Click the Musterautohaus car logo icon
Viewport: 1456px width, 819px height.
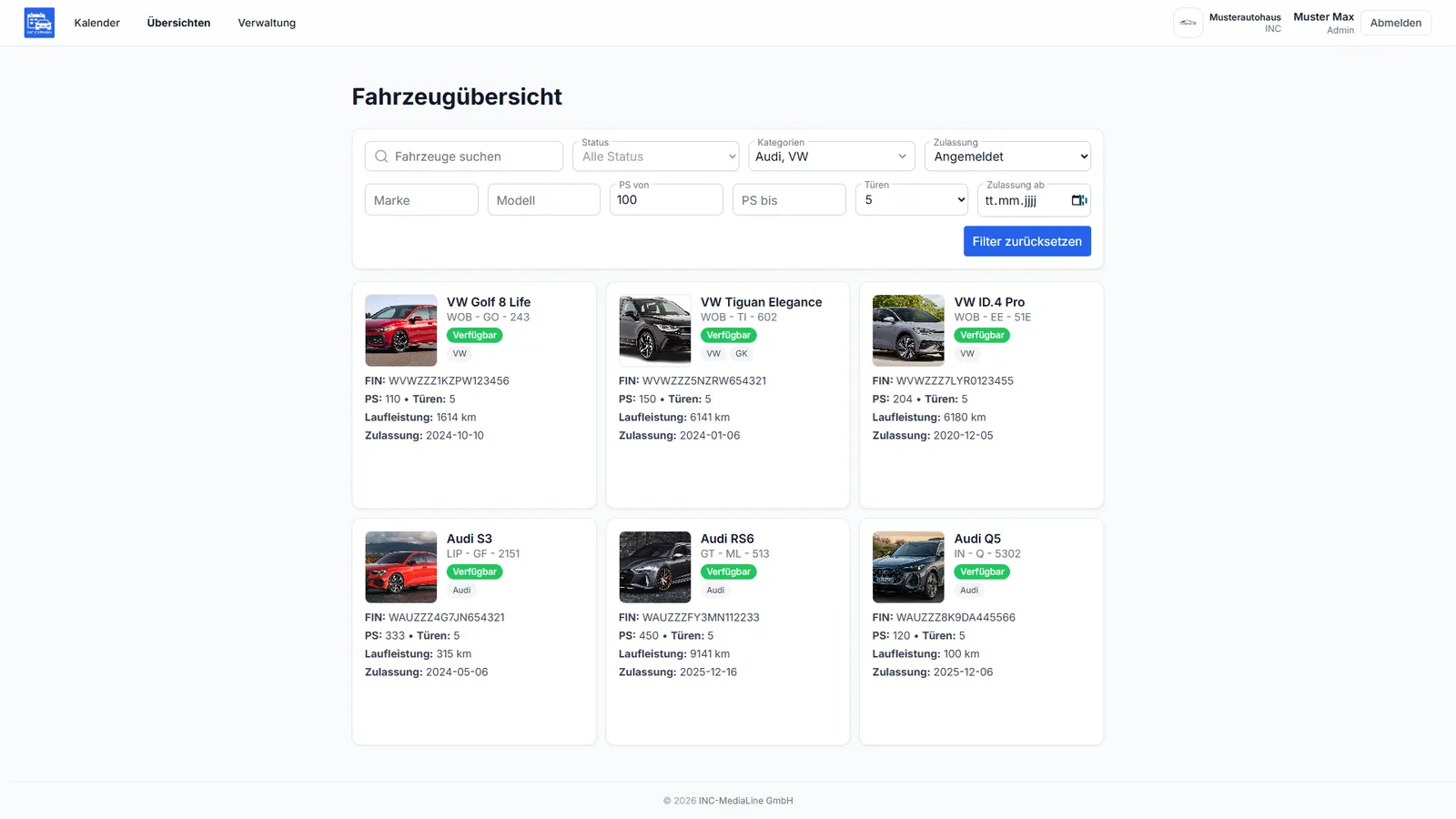[1188, 23]
